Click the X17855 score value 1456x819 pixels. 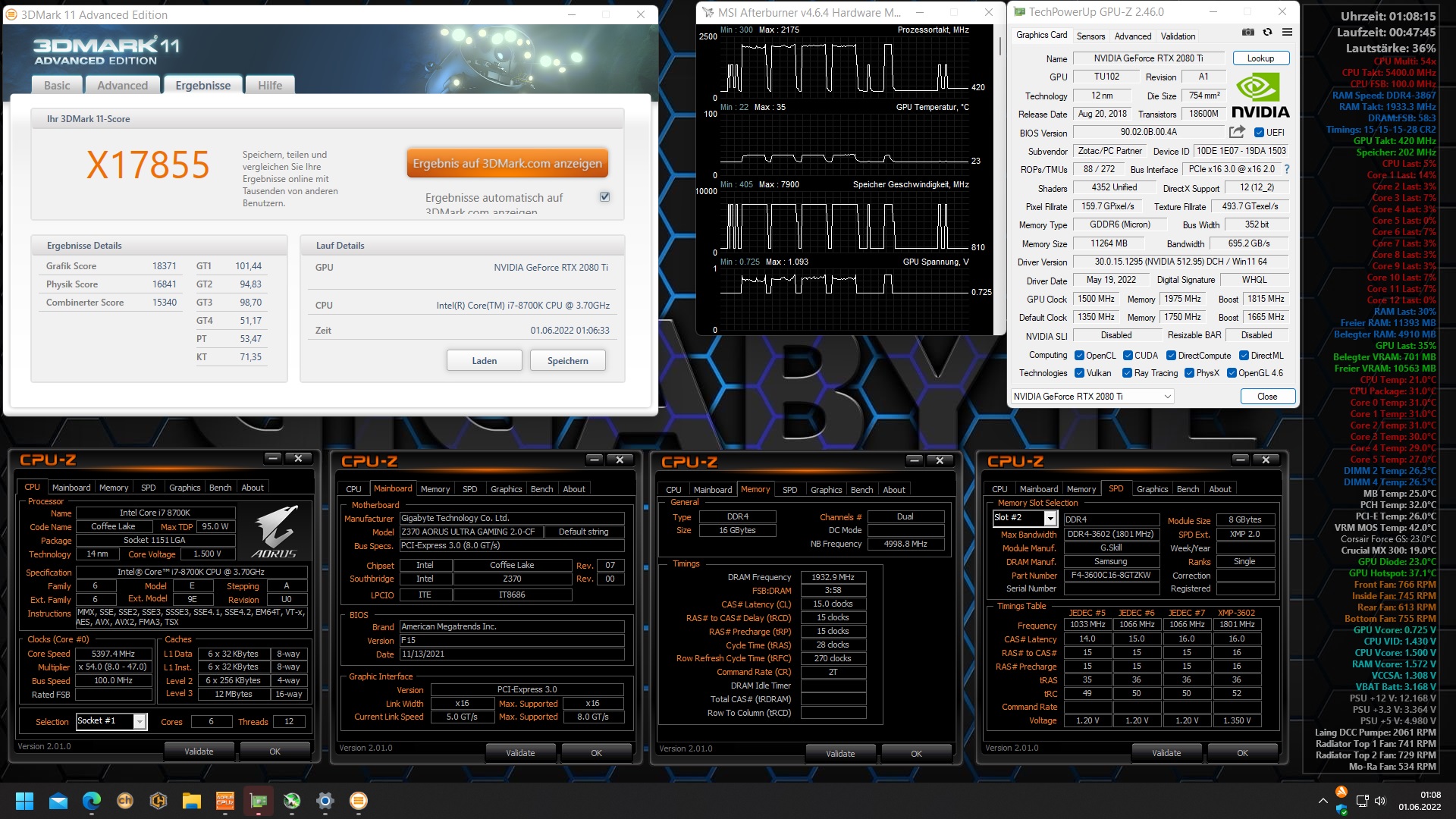[x=148, y=165]
